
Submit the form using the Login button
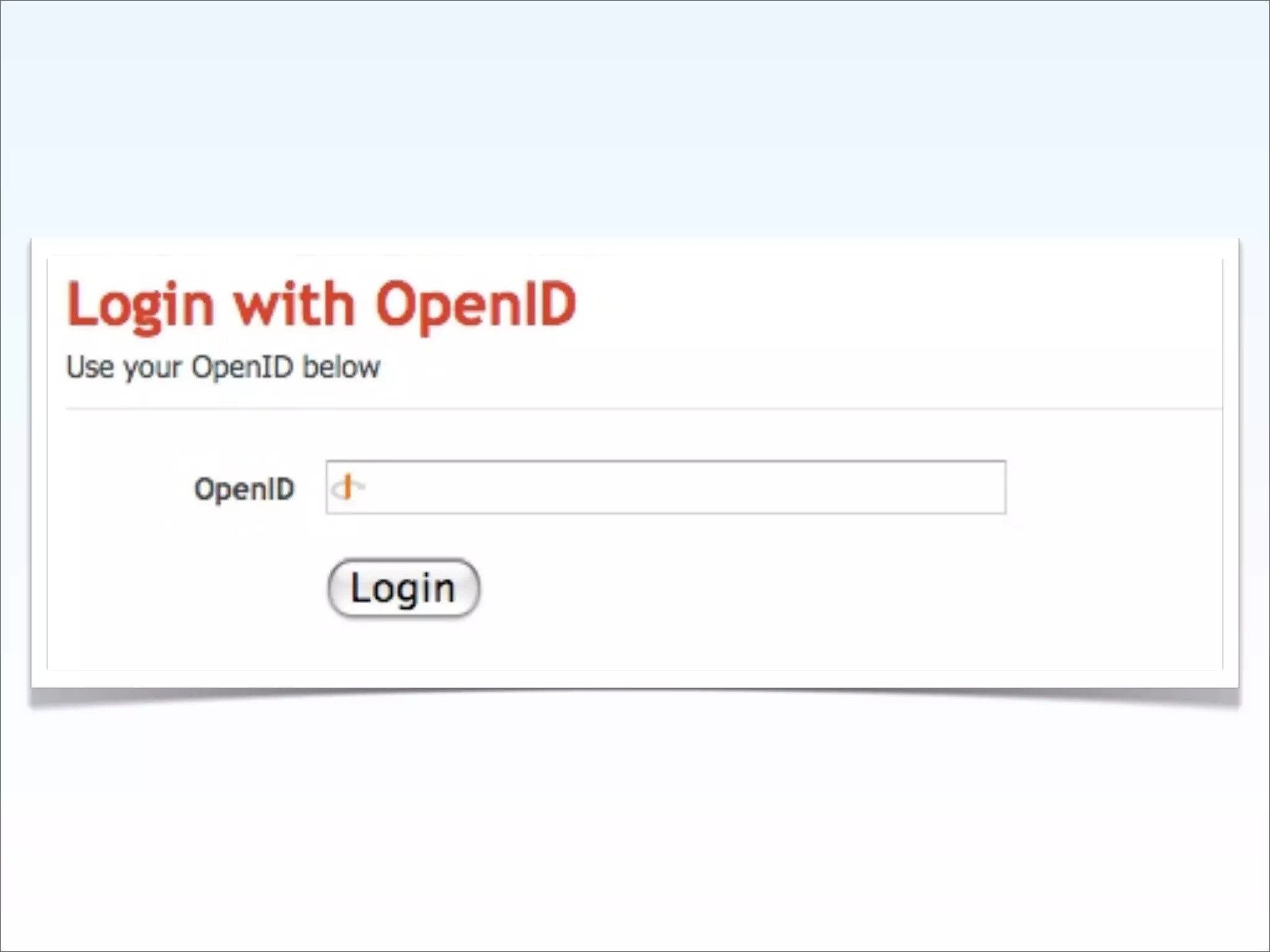point(403,588)
